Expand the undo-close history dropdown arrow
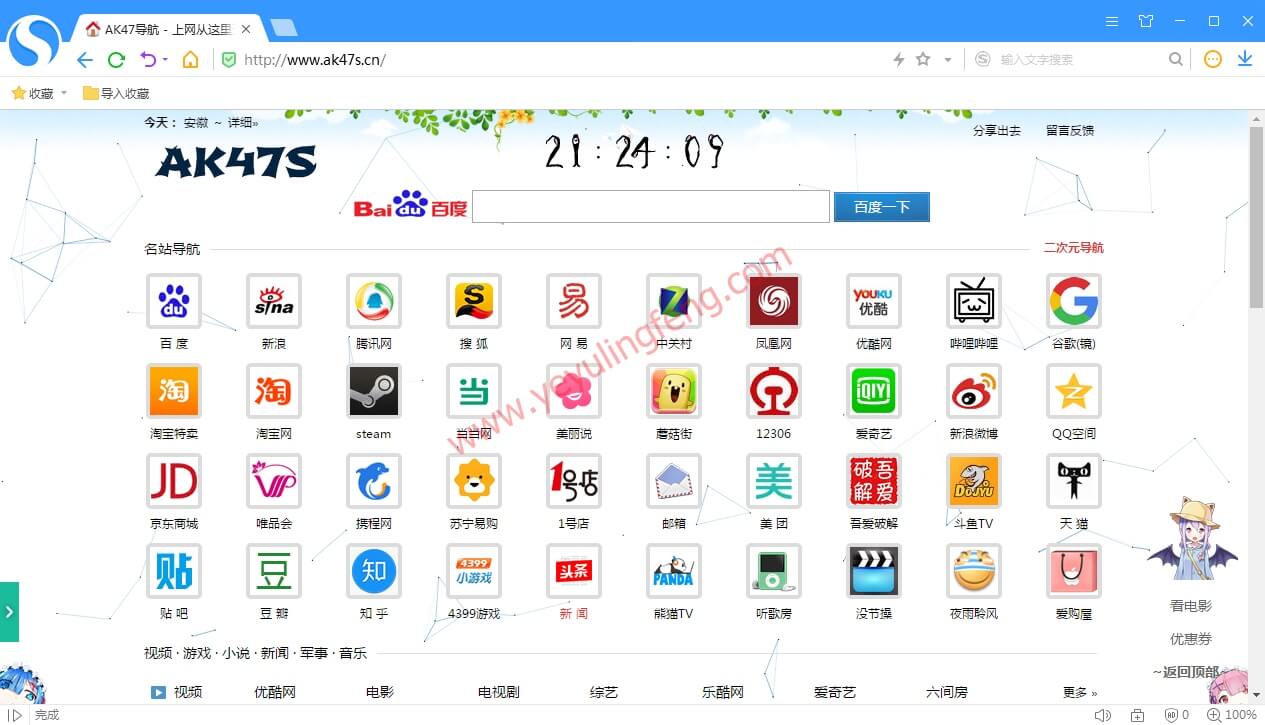This screenshot has width=1265, height=725. 165,60
